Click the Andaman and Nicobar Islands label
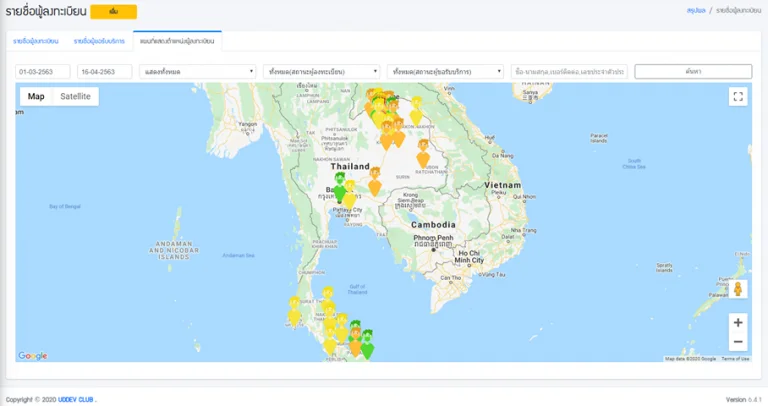768x406 pixels. coord(174,250)
